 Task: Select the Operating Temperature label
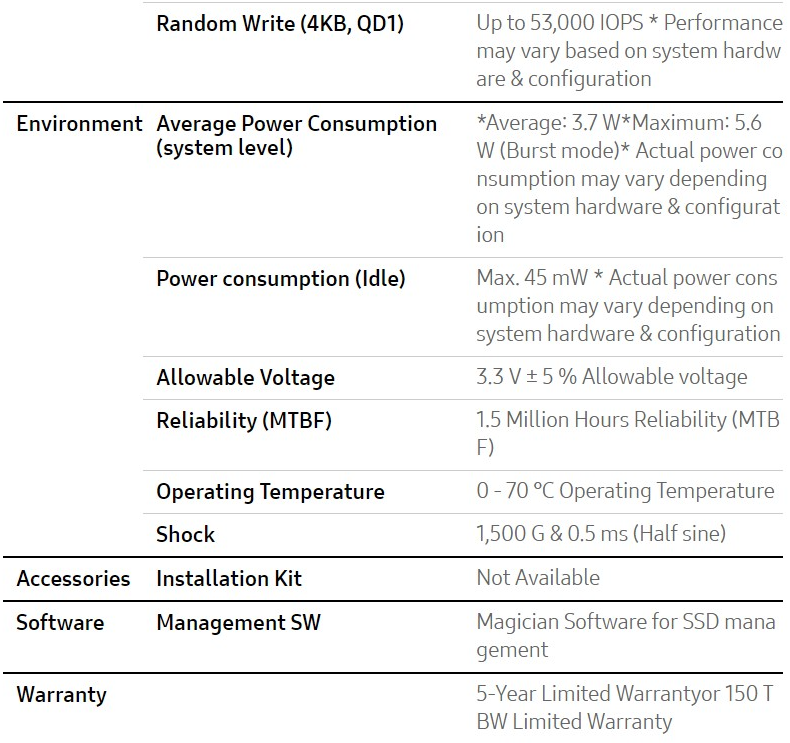pos(271,492)
